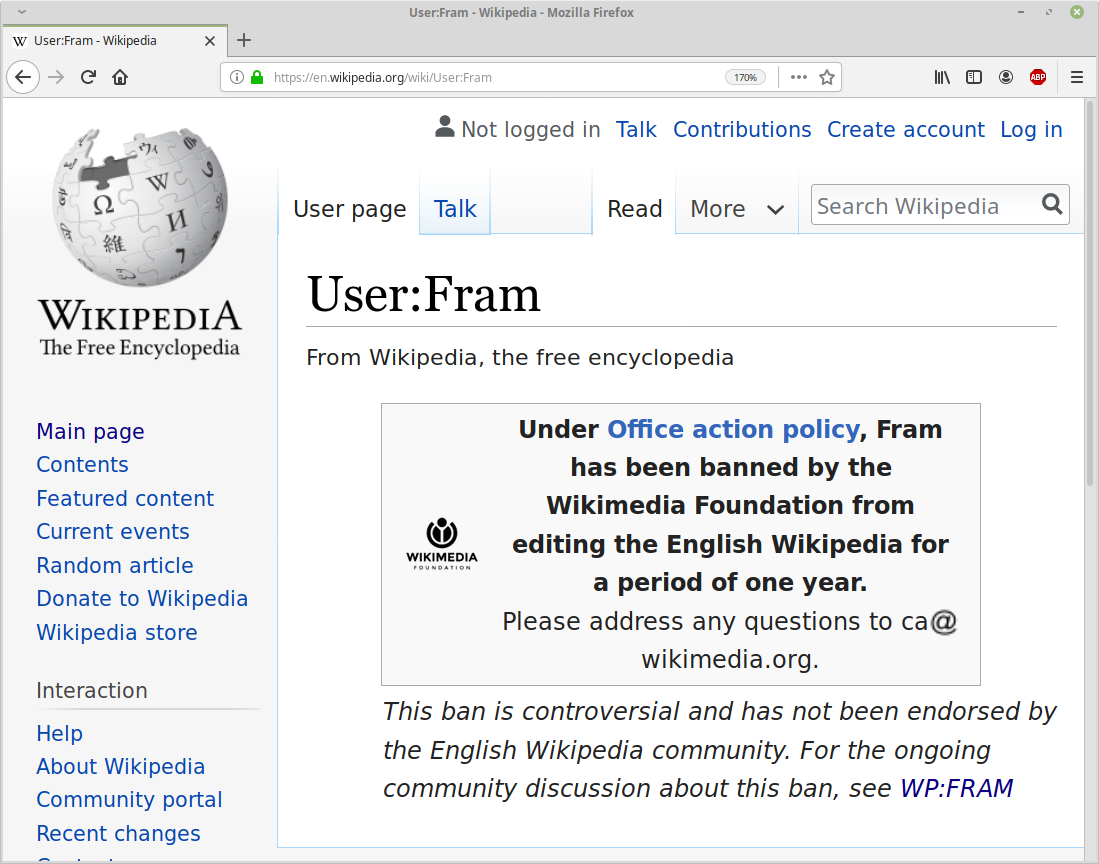Open the Contents sidebar link
Viewport: 1099px width, 864px height.
[x=83, y=465]
